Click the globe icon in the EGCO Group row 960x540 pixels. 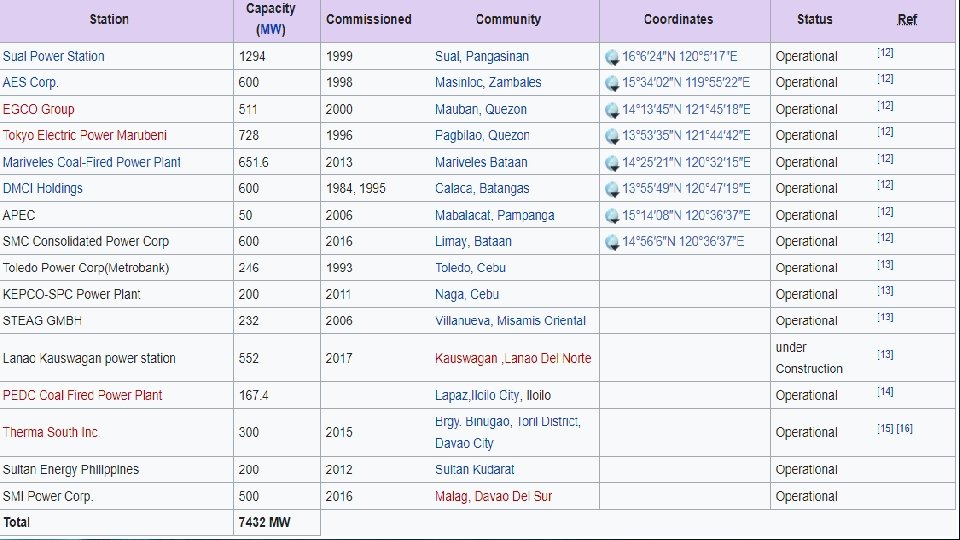point(612,110)
